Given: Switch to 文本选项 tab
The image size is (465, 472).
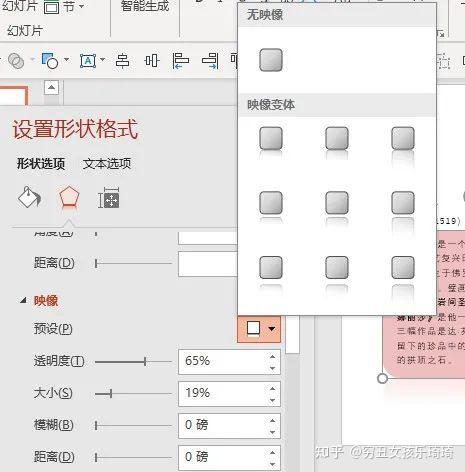Looking at the screenshot, I should click(x=107, y=164).
